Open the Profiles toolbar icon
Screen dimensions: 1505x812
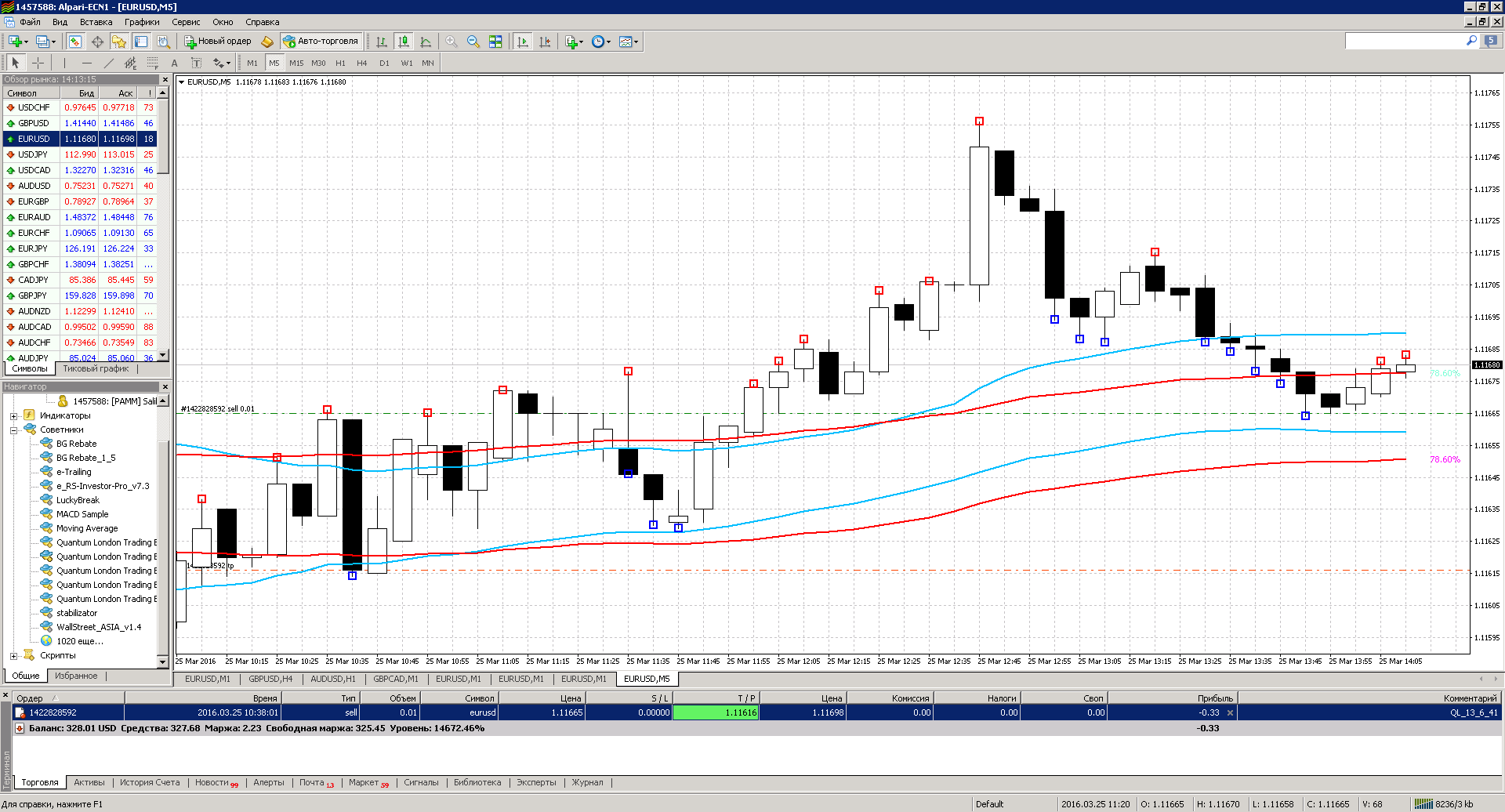(x=42, y=42)
